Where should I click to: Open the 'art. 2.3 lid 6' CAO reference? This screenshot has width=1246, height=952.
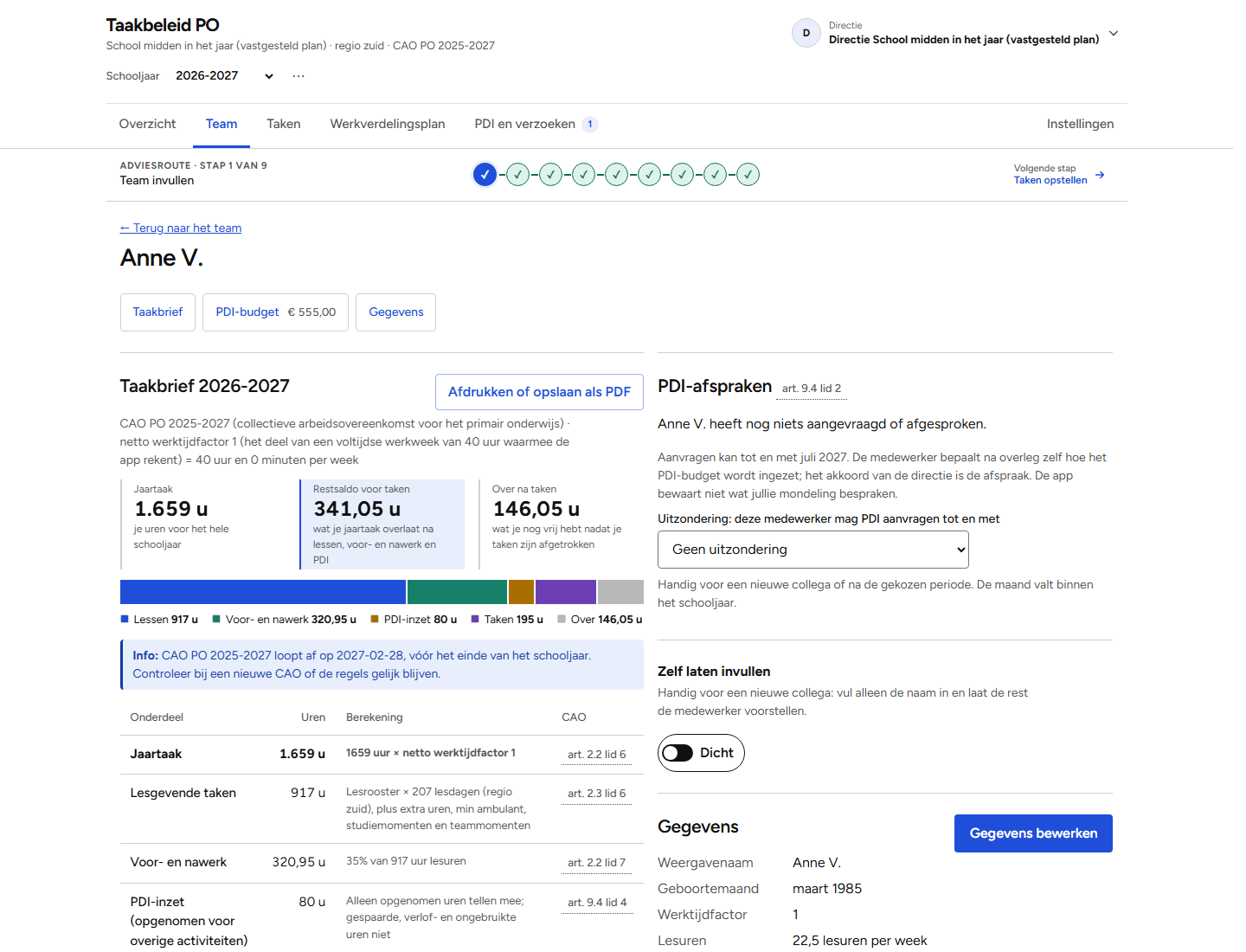pos(596,794)
